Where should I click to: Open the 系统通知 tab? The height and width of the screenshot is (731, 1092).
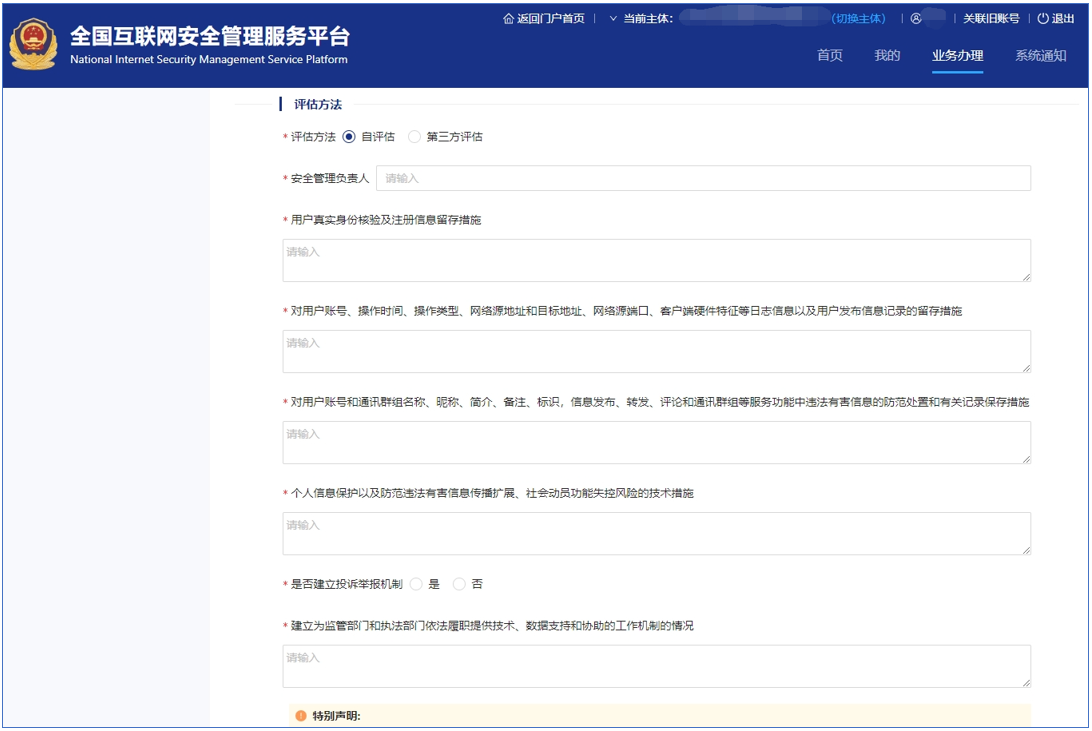pos(1040,56)
